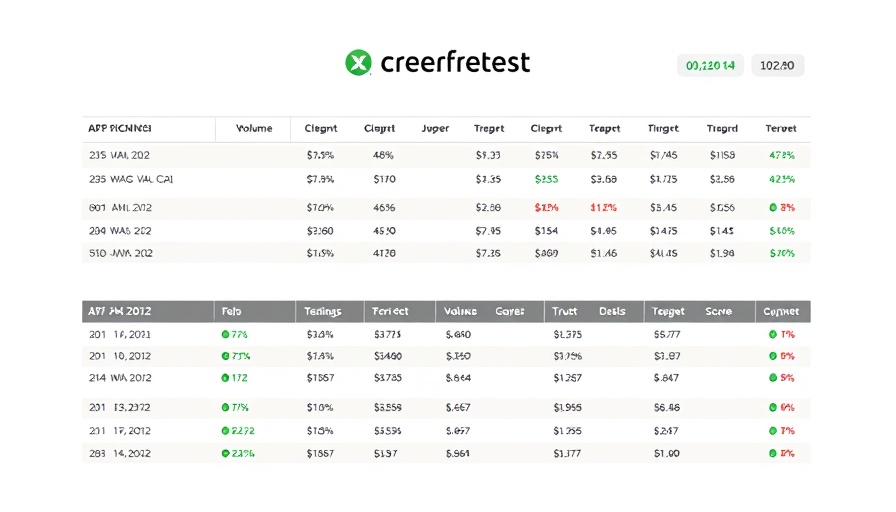Click the green dot beside 77% in the Felo column

coord(225,334)
